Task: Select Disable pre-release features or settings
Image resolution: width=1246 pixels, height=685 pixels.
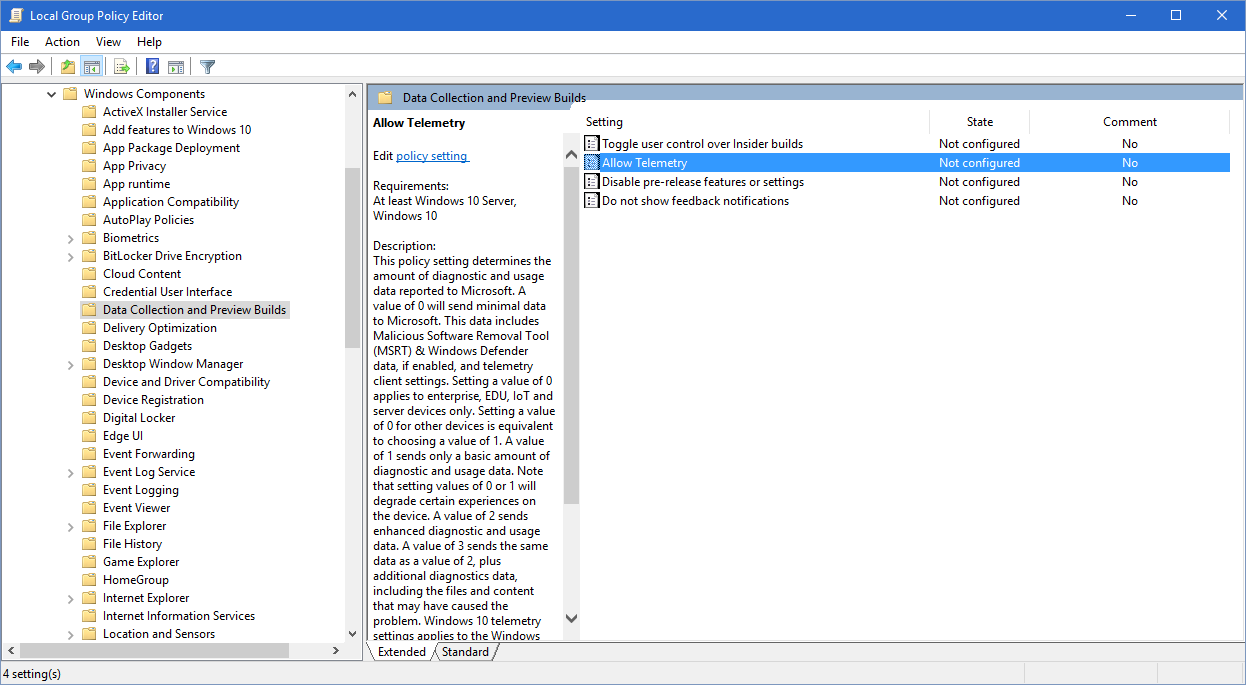Action: (x=703, y=182)
